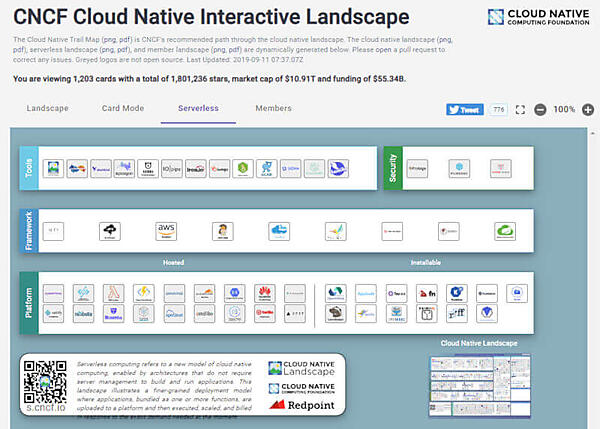Image resolution: width=600 pixels, height=429 pixels.
Task: Click the Platform category label
Action: coord(29,303)
